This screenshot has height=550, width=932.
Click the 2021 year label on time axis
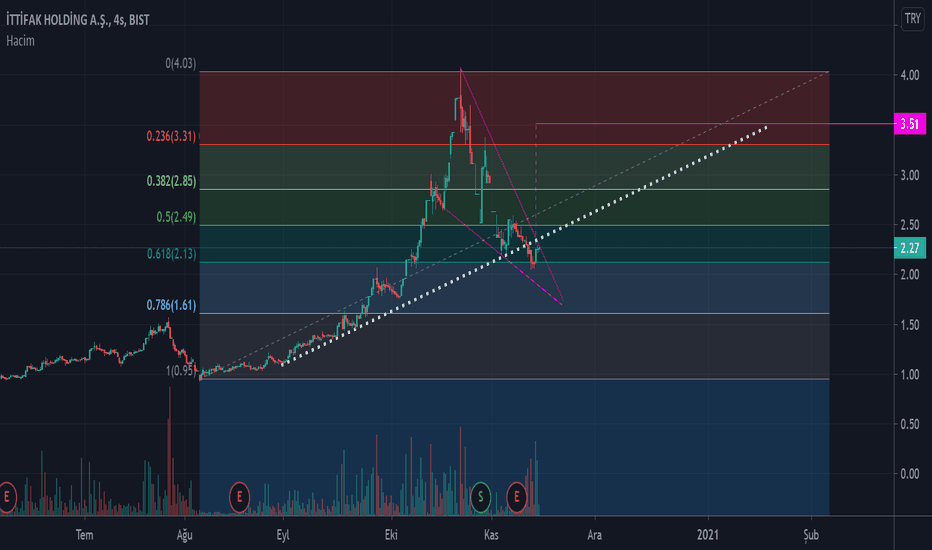[x=707, y=535]
